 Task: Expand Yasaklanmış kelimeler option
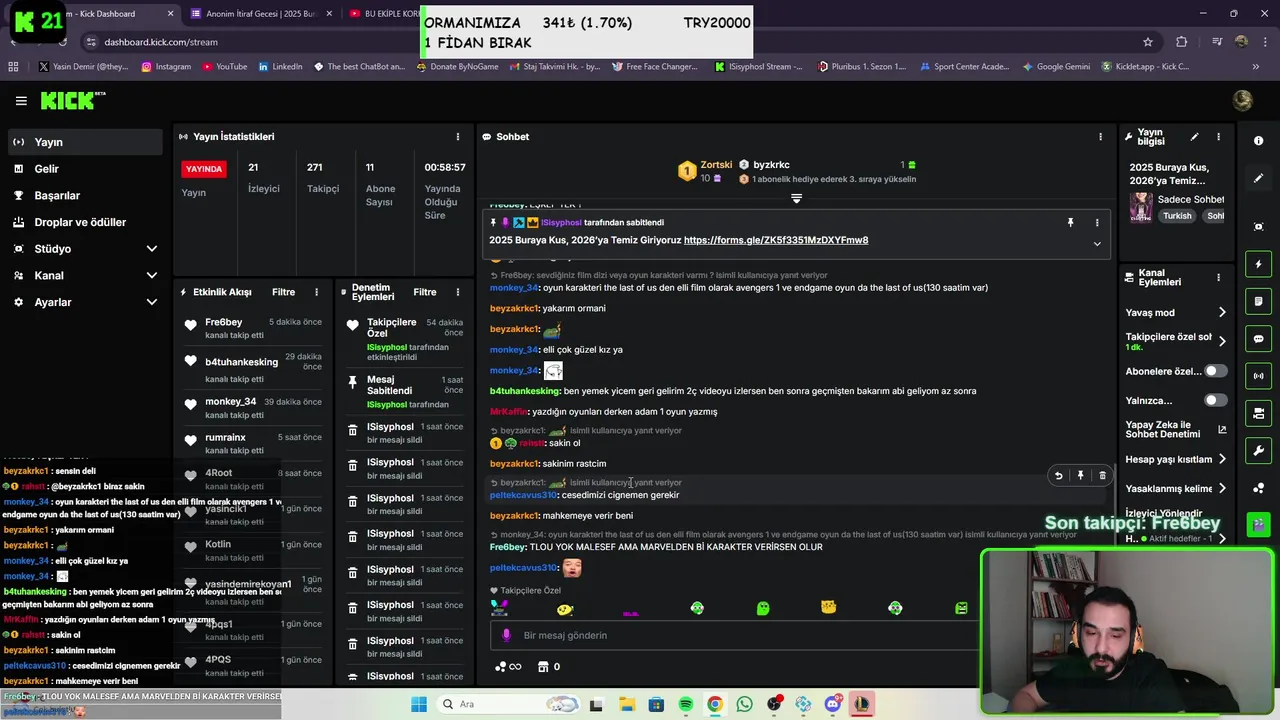1176,489
